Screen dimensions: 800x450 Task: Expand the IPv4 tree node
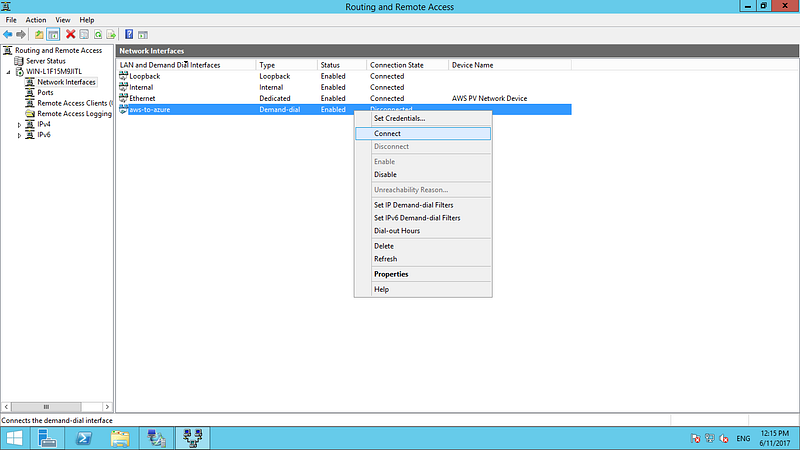coord(19,125)
